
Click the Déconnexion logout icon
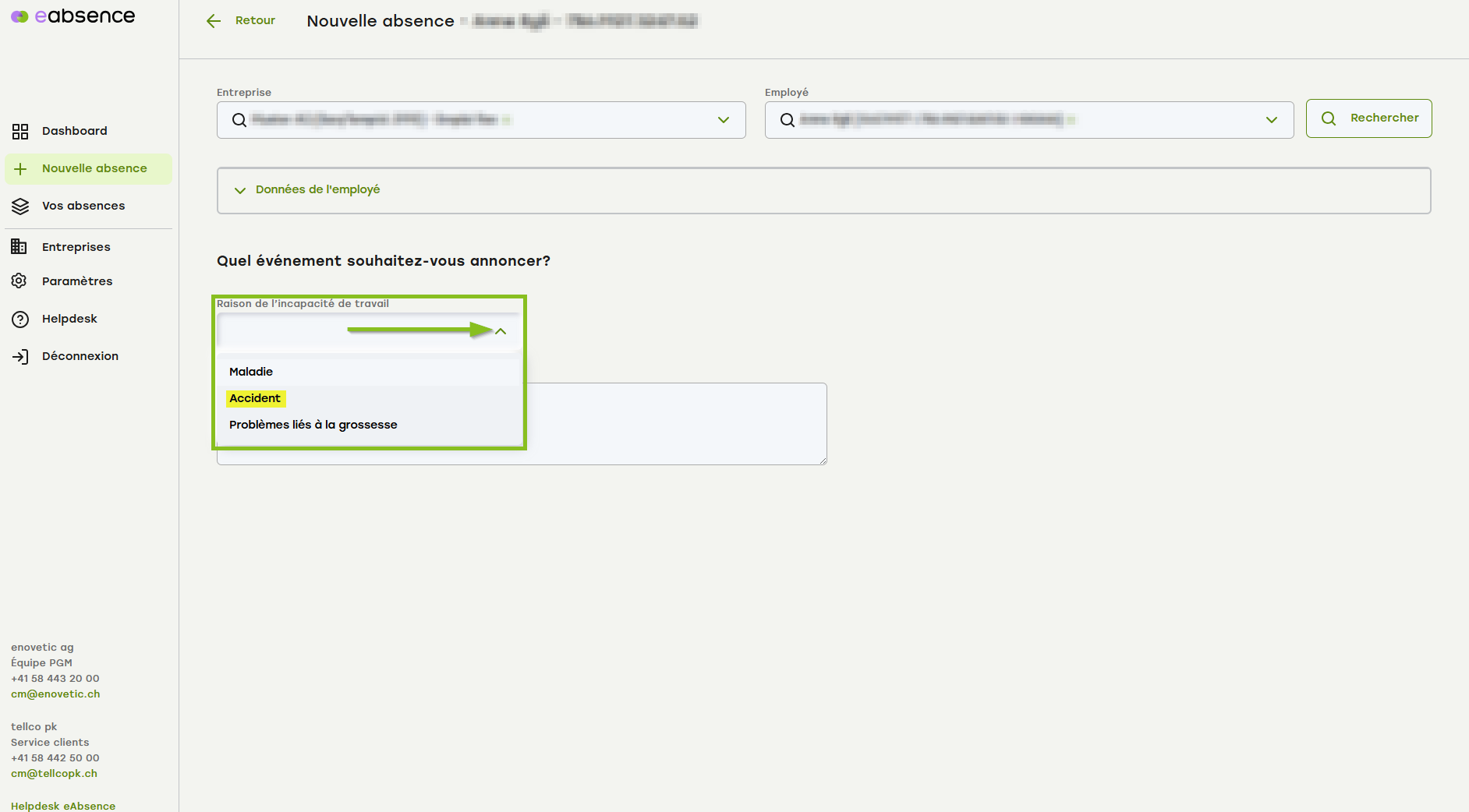(x=20, y=357)
